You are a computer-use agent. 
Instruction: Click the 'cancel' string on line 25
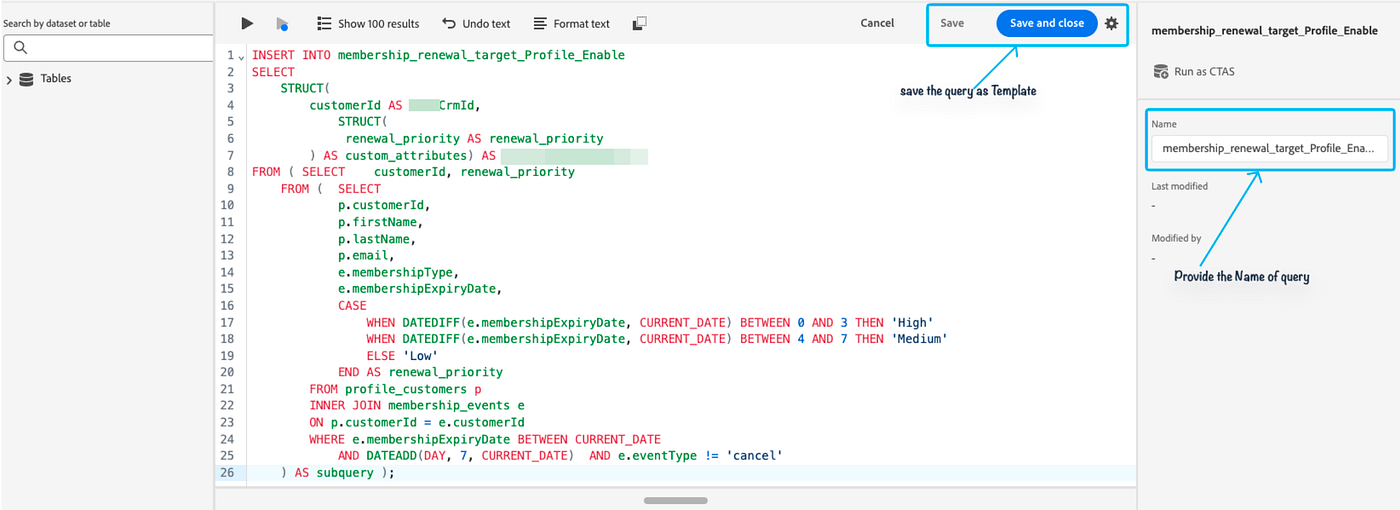[x=754, y=455]
